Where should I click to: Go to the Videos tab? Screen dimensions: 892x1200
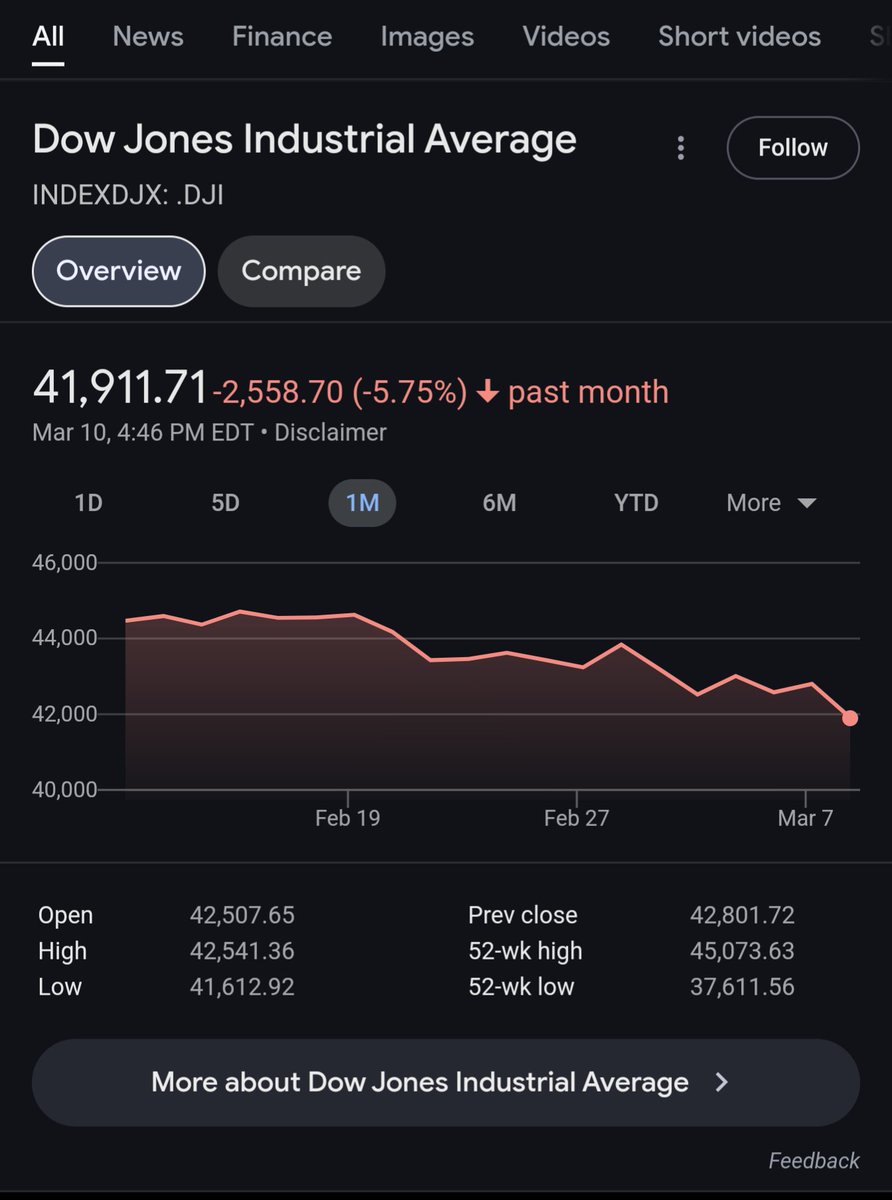click(566, 37)
